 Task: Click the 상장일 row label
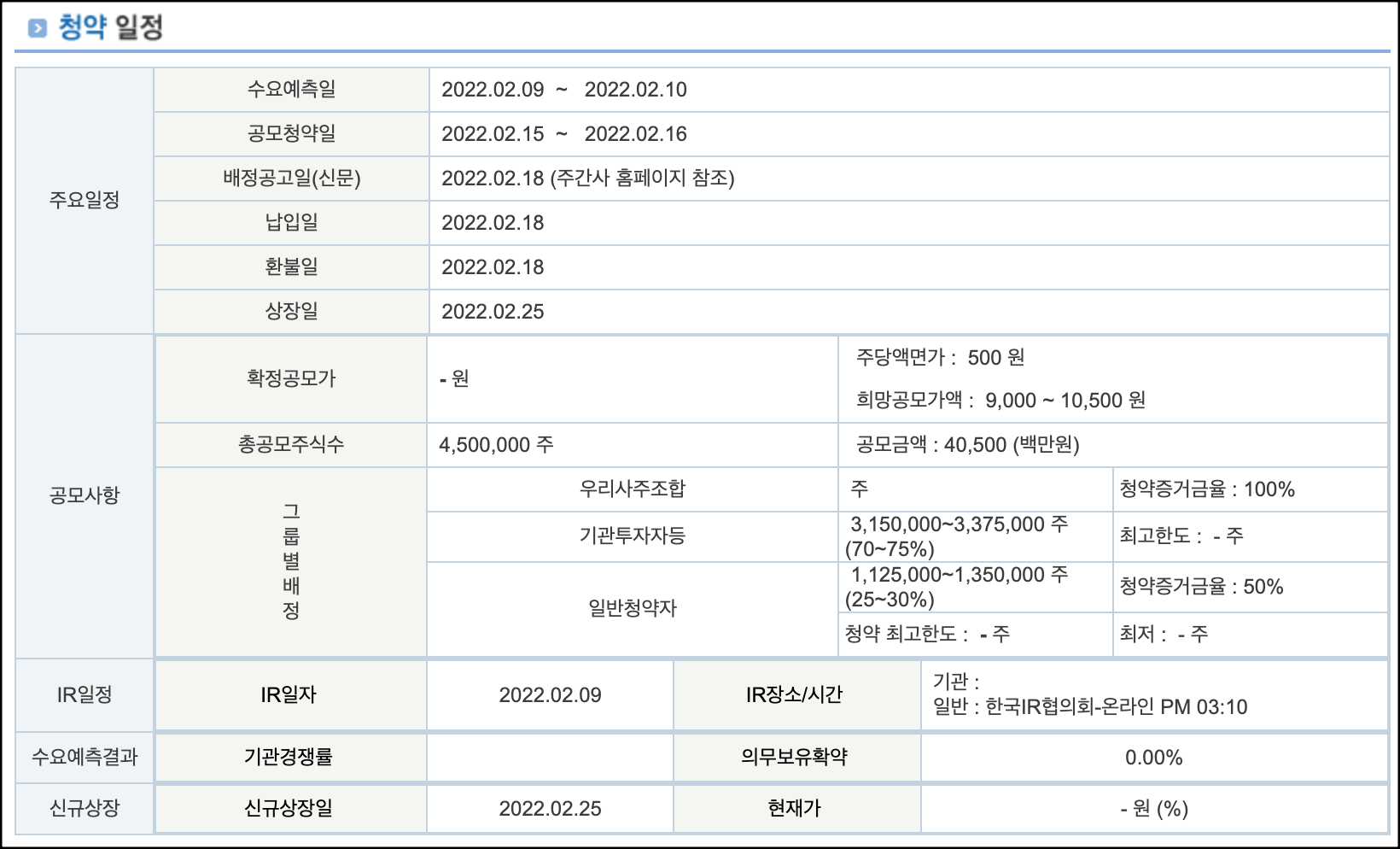[x=291, y=311]
